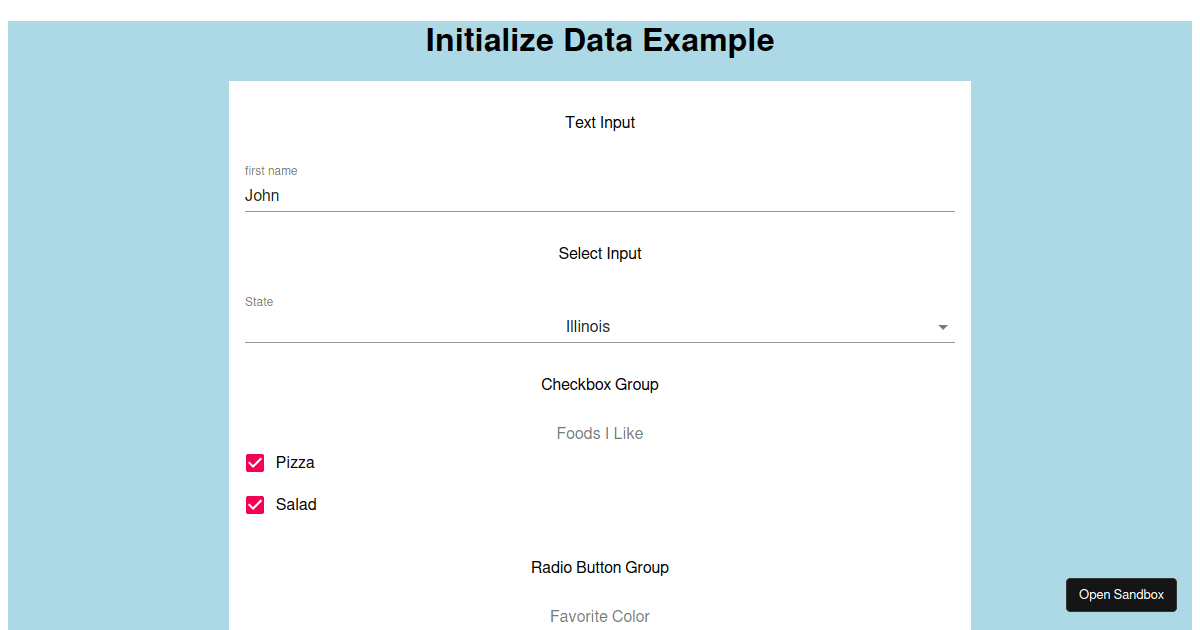Click the Favorite Color group label
Viewport: 1200px width, 630px height.
click(600, 616)
